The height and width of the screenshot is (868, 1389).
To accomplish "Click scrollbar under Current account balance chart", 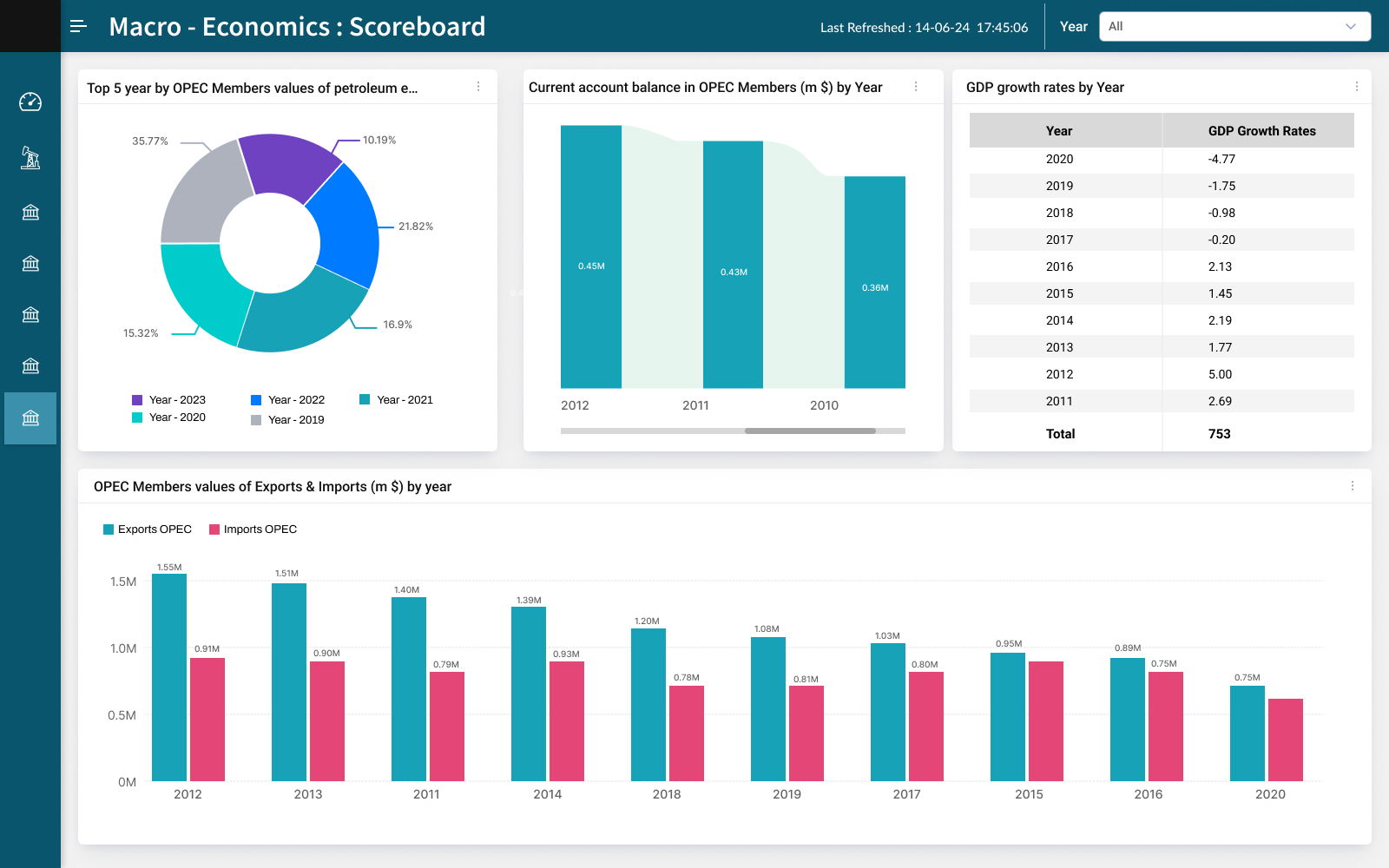I will pyautogui.click(x=809, y=431).
